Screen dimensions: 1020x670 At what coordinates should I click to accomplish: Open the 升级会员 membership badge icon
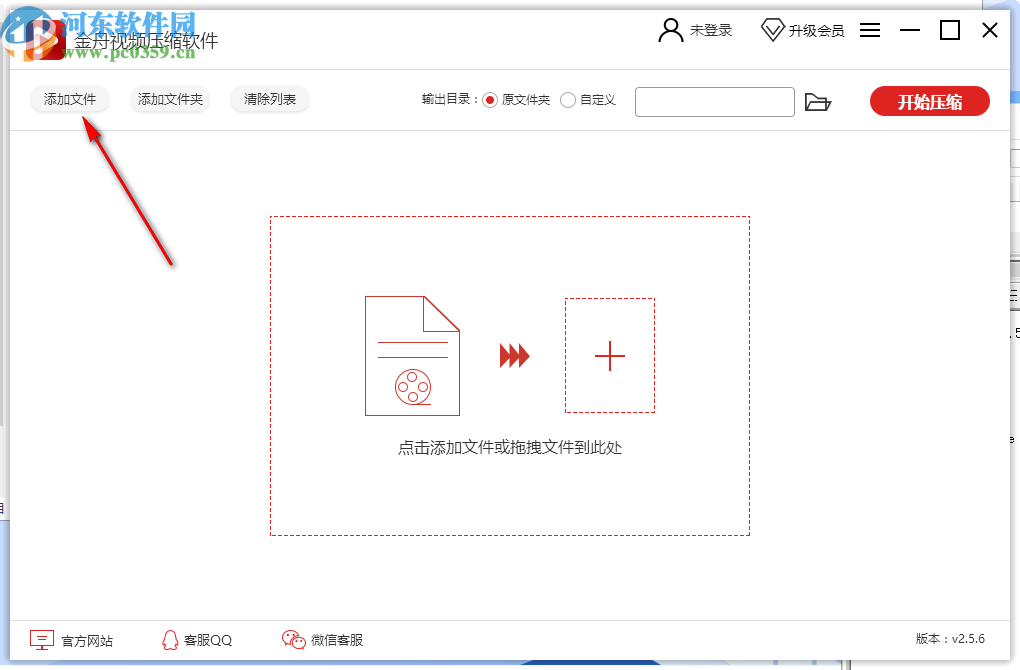coord(772,30)
